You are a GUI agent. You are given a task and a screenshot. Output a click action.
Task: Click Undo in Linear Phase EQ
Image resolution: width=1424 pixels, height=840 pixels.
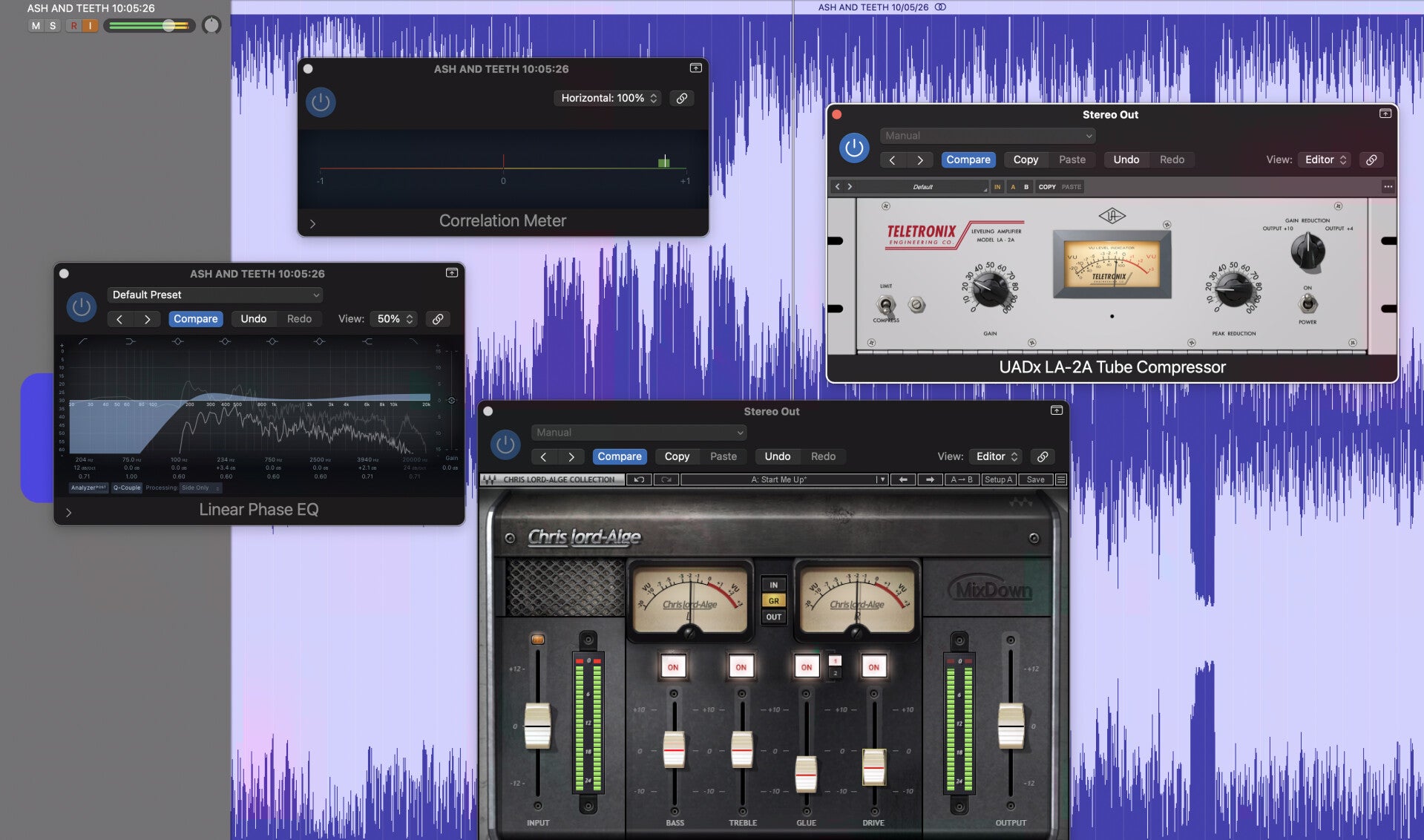coord(253,319)
